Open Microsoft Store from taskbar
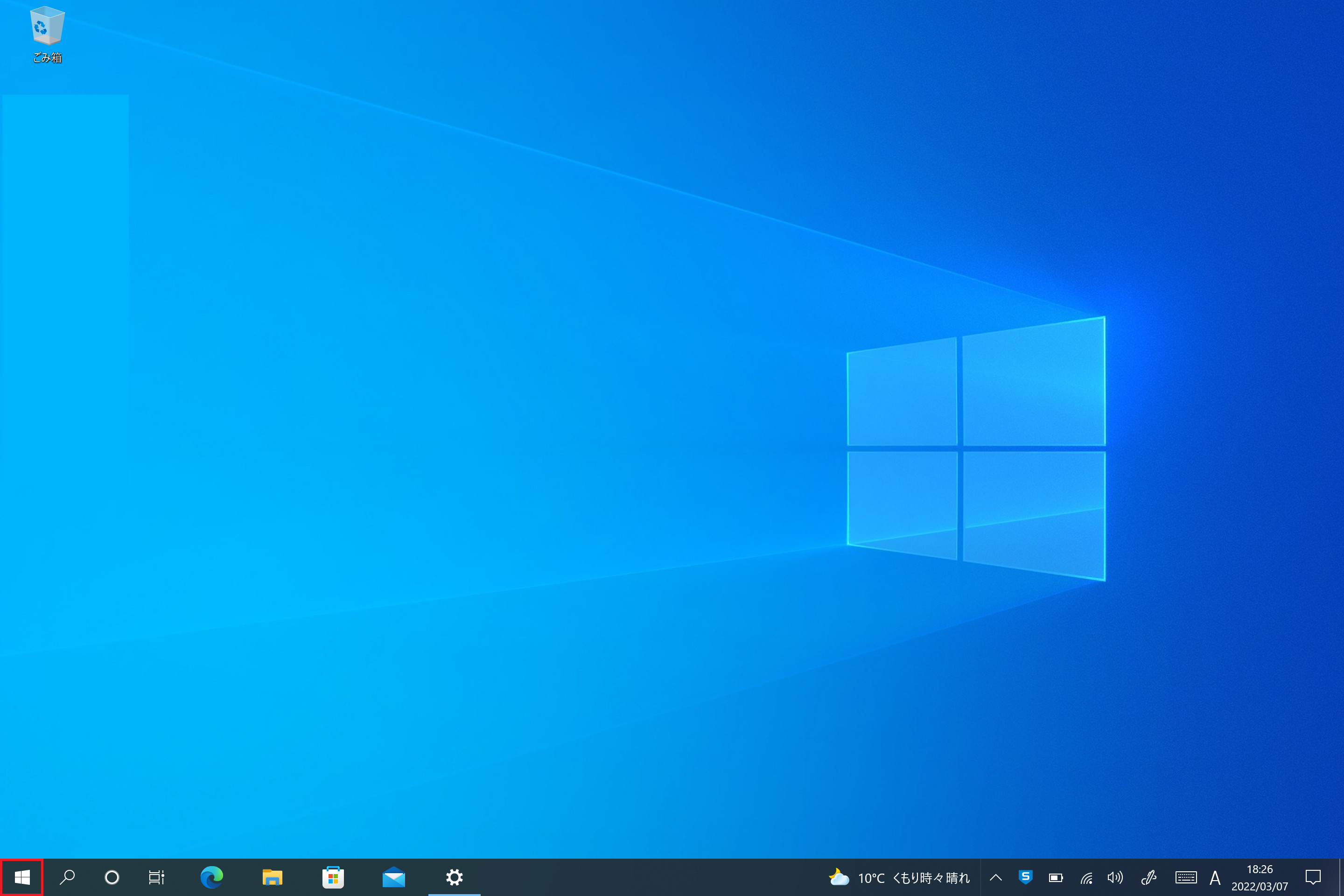Screen dimensions: 1344x896 click(x=333, y=877)
